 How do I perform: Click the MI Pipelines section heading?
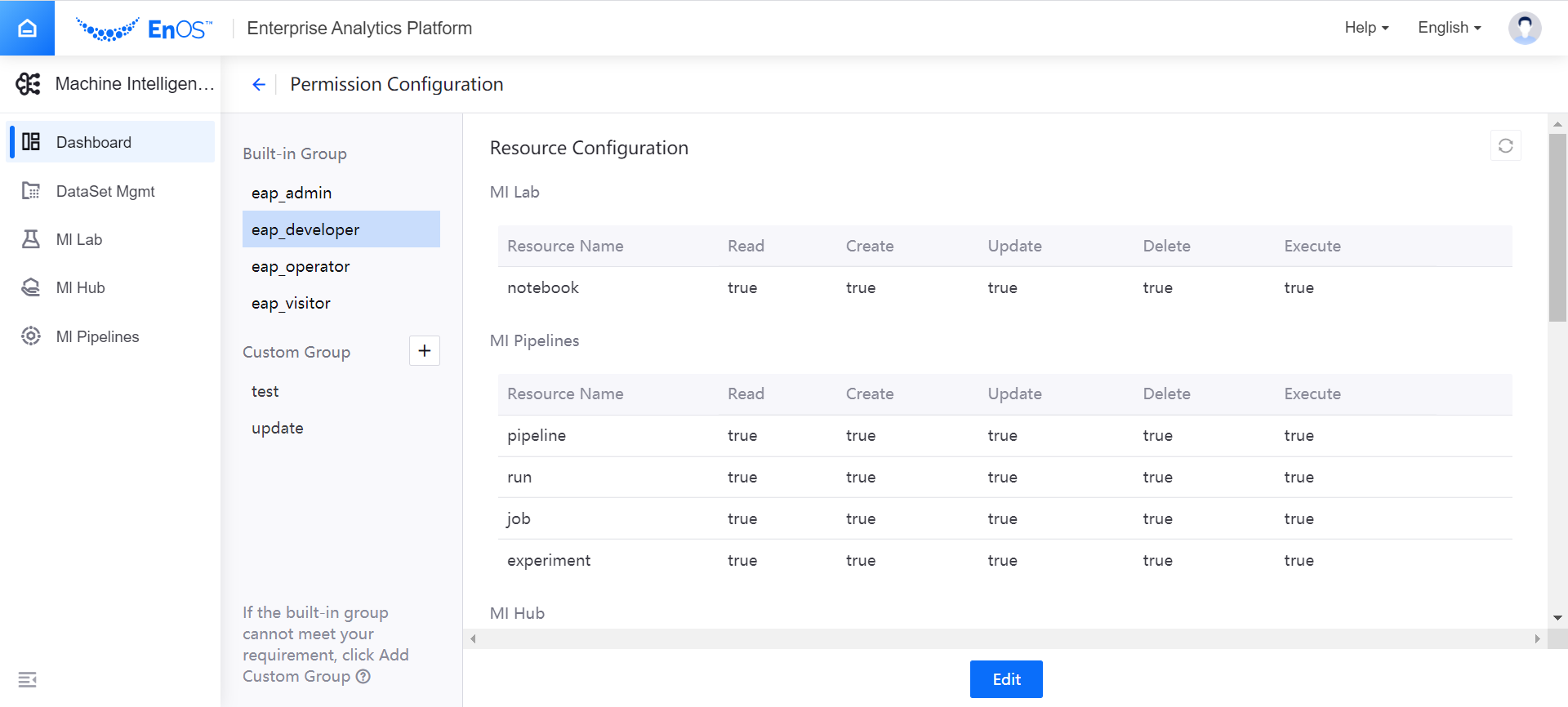point(534,340)
